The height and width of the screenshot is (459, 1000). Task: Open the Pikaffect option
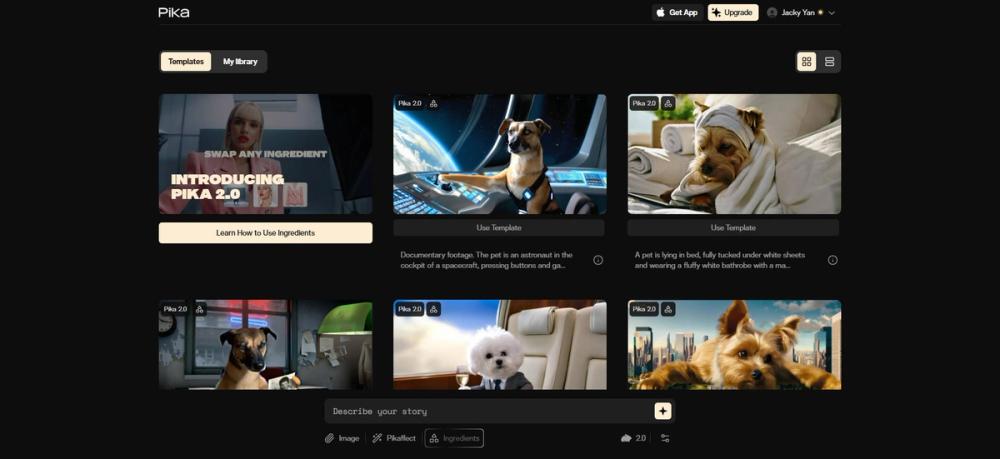click(393, 438)
